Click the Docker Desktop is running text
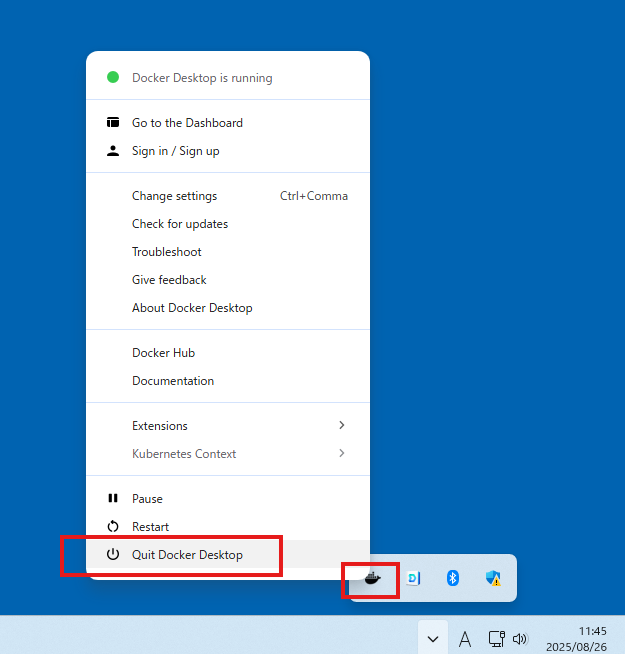 tap(202, 78)
